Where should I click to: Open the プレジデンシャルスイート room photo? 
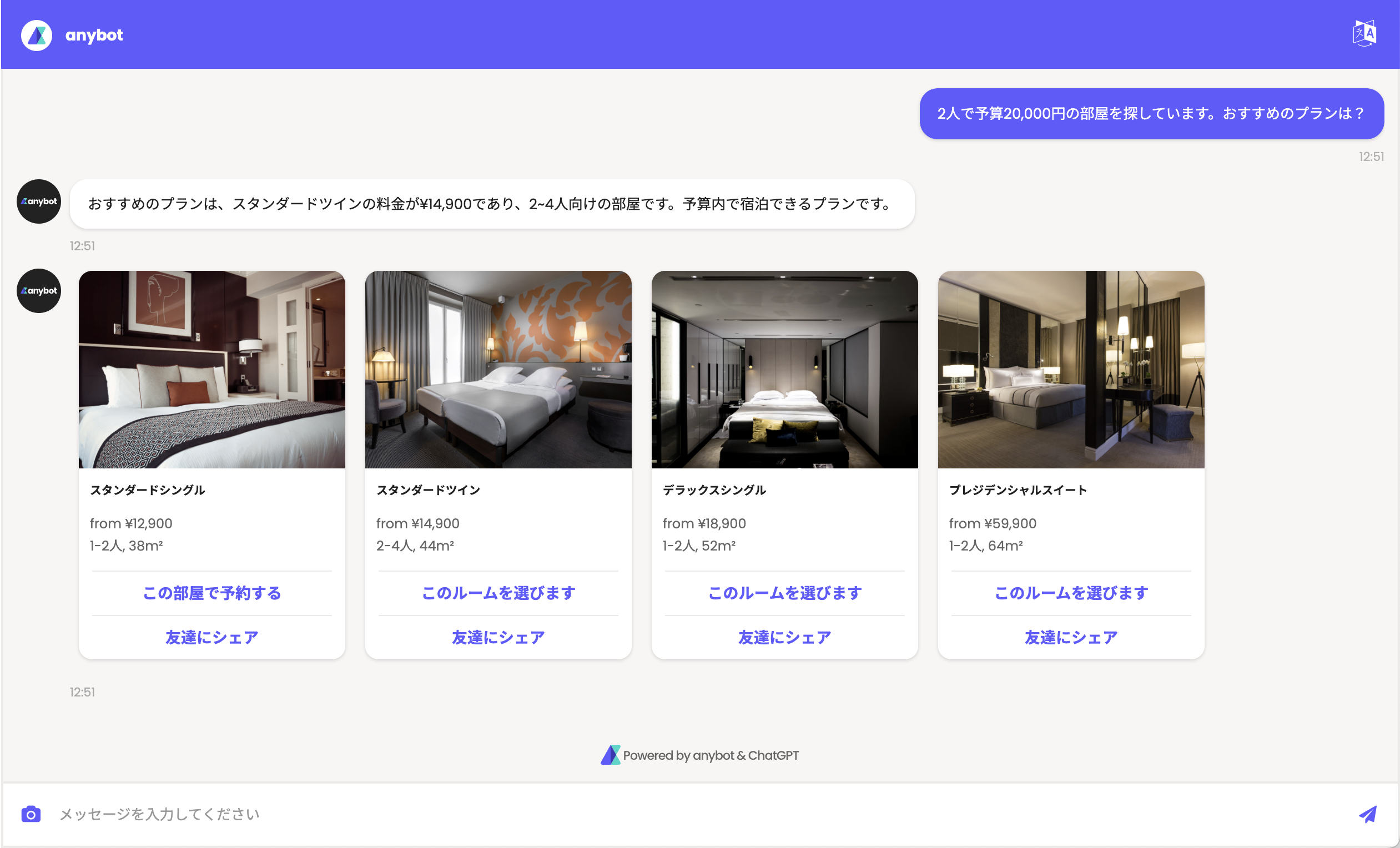[x=1071, y=370]
